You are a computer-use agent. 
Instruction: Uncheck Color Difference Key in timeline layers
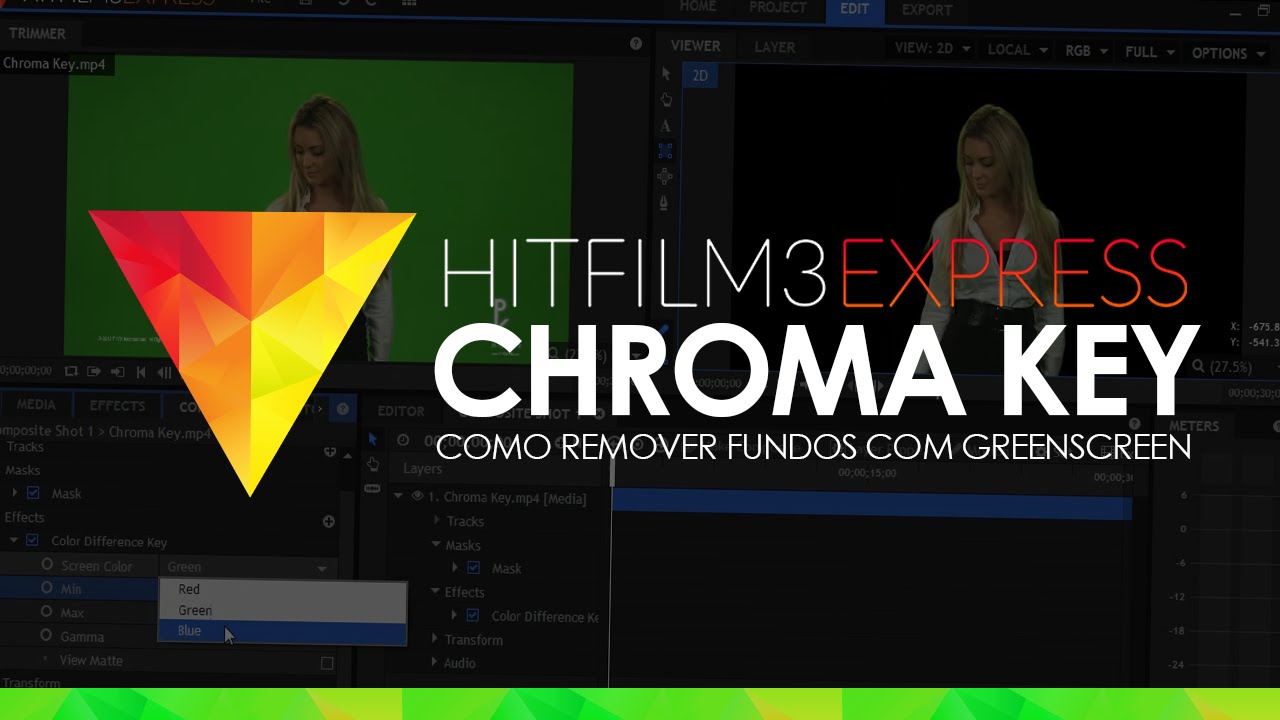click(473, 616)
